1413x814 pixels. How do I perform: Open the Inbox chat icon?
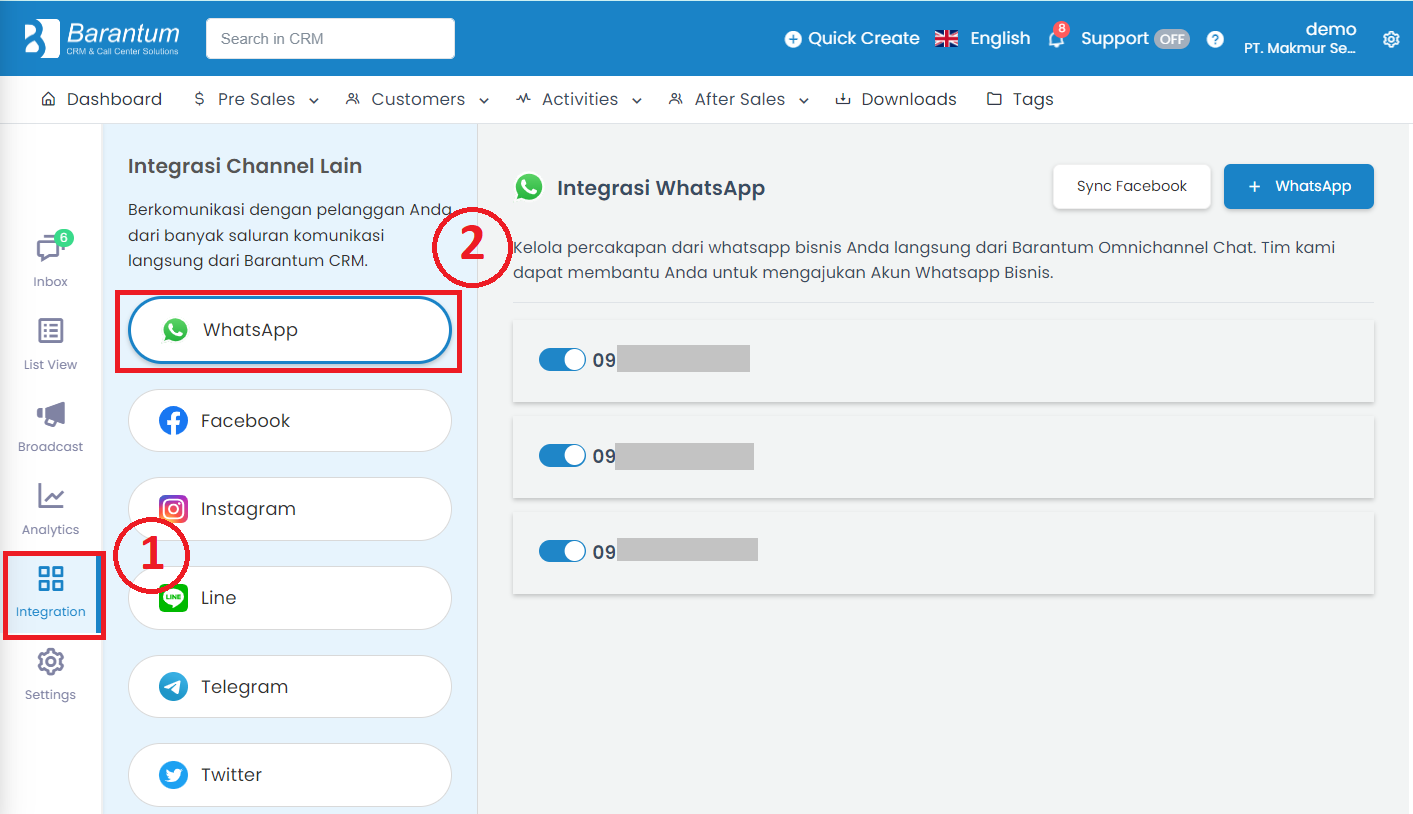tap(50, 249)
